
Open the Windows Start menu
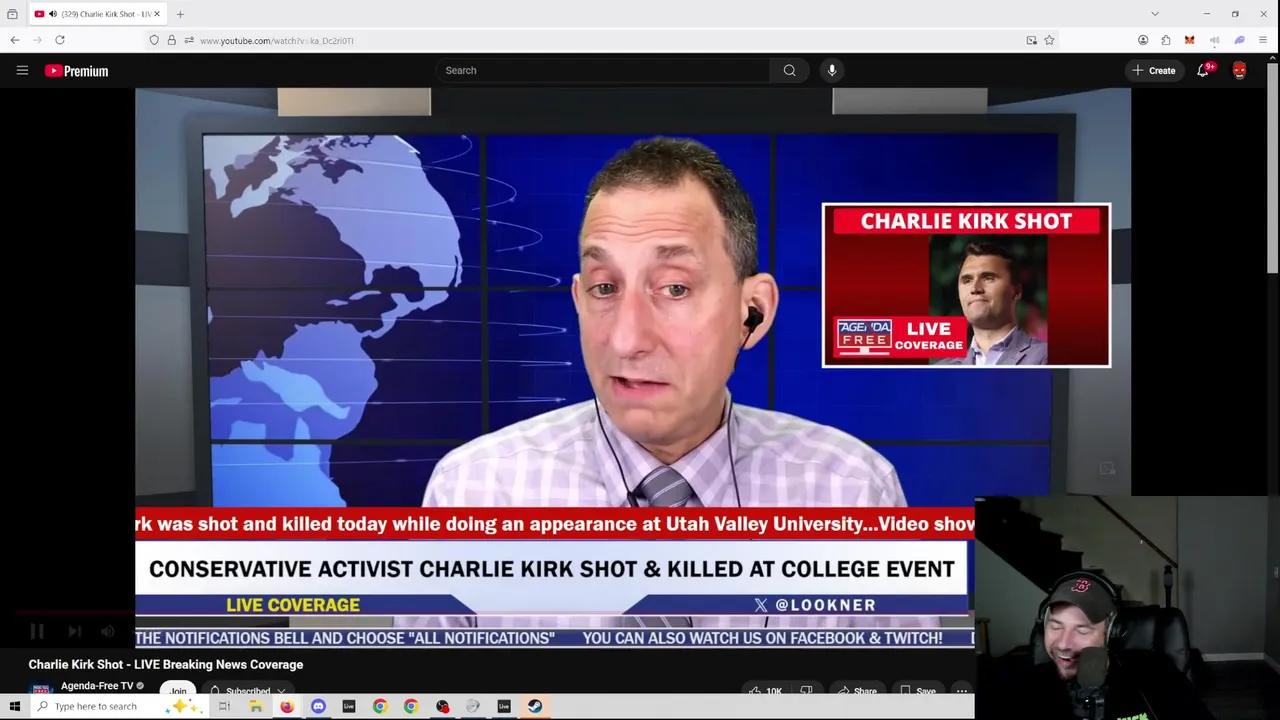pyautogui.click(x=14, y=706)
